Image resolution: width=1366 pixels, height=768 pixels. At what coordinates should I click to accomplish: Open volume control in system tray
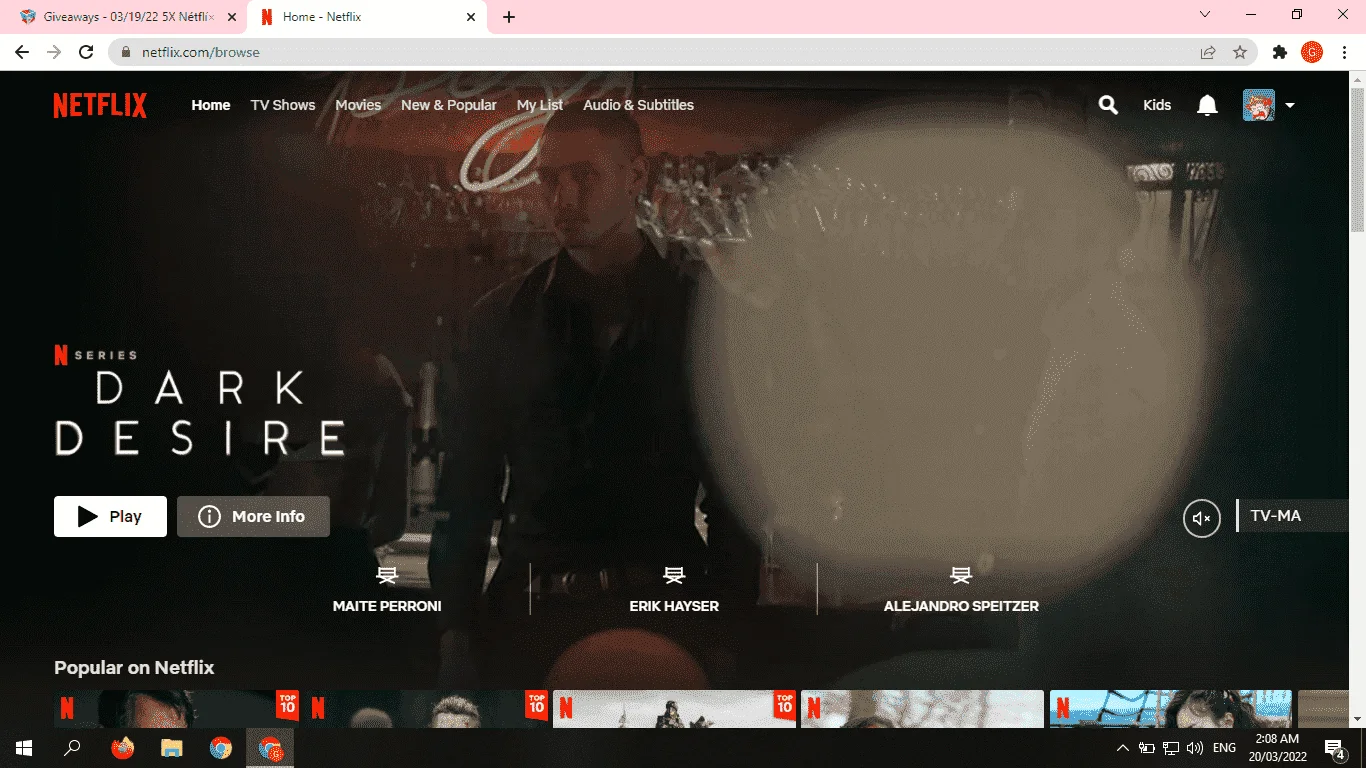[1195, 748]
